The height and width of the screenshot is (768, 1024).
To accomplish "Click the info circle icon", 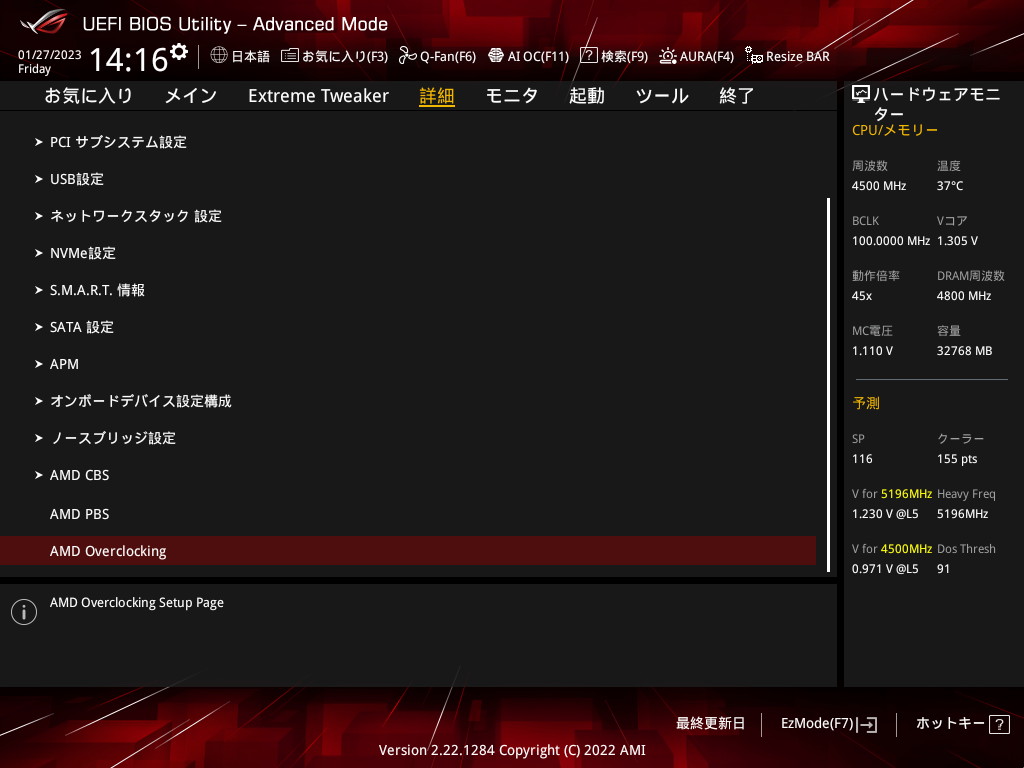I will (24, 612).
